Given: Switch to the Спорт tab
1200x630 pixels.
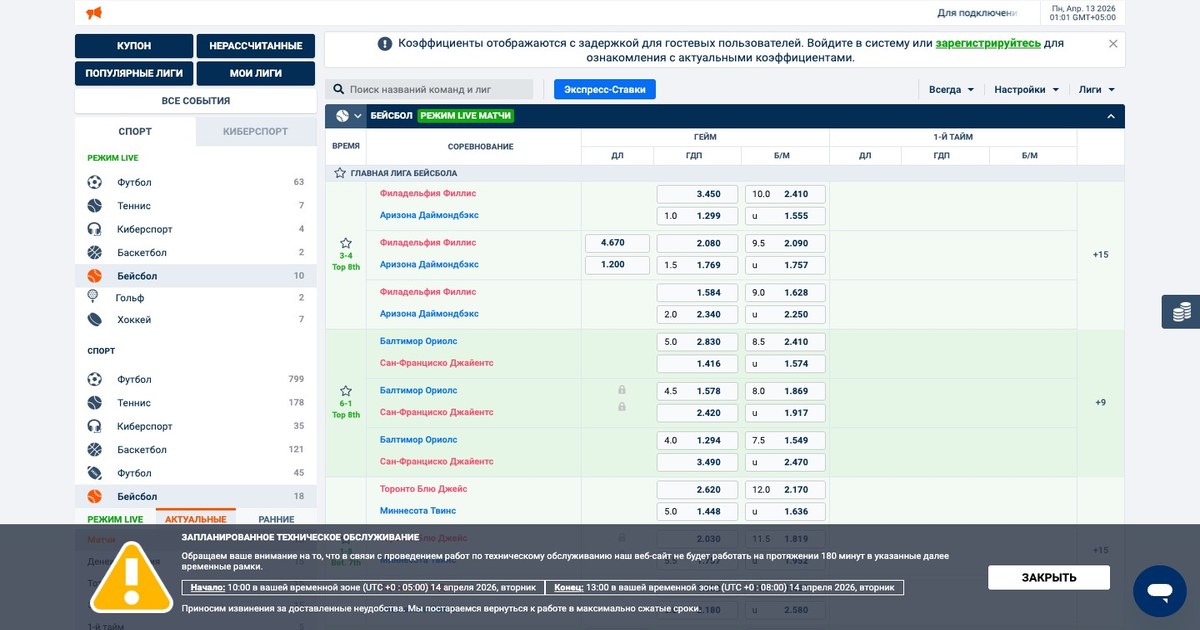Looking at the screenshot, I should click(135, 132).
